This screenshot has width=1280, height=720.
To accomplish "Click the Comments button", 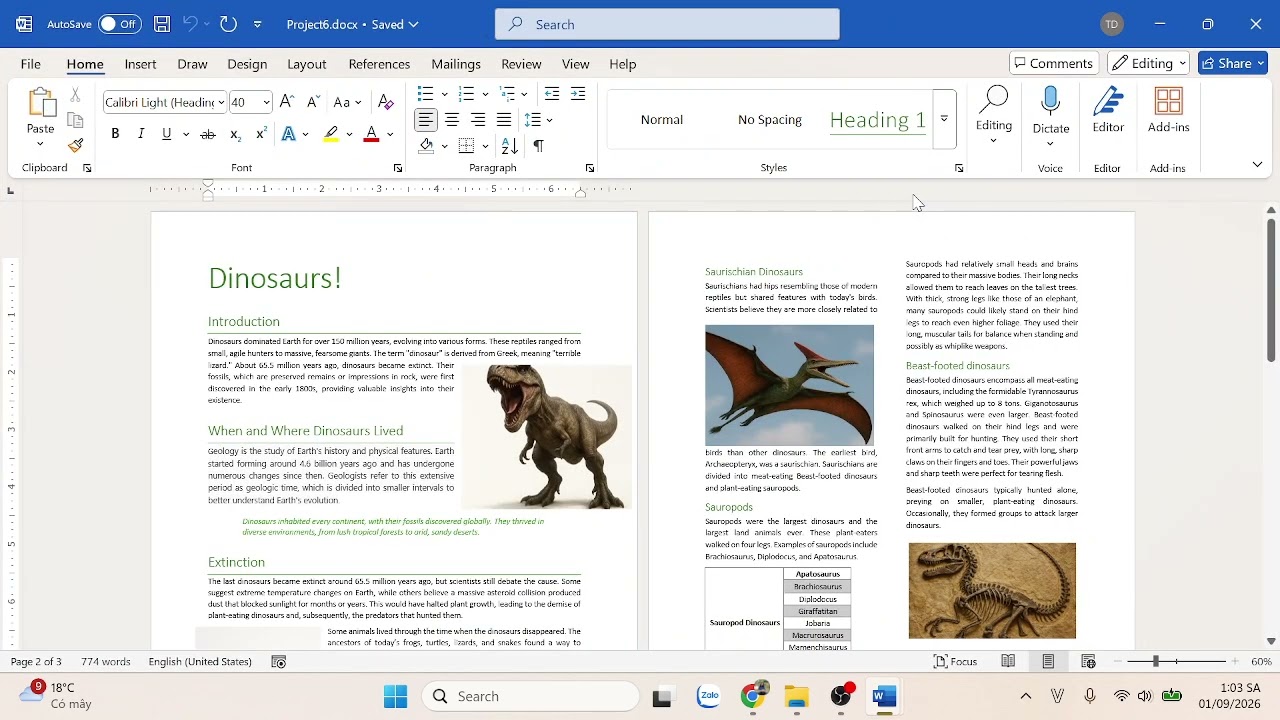I will click(x=1053, y=63).
